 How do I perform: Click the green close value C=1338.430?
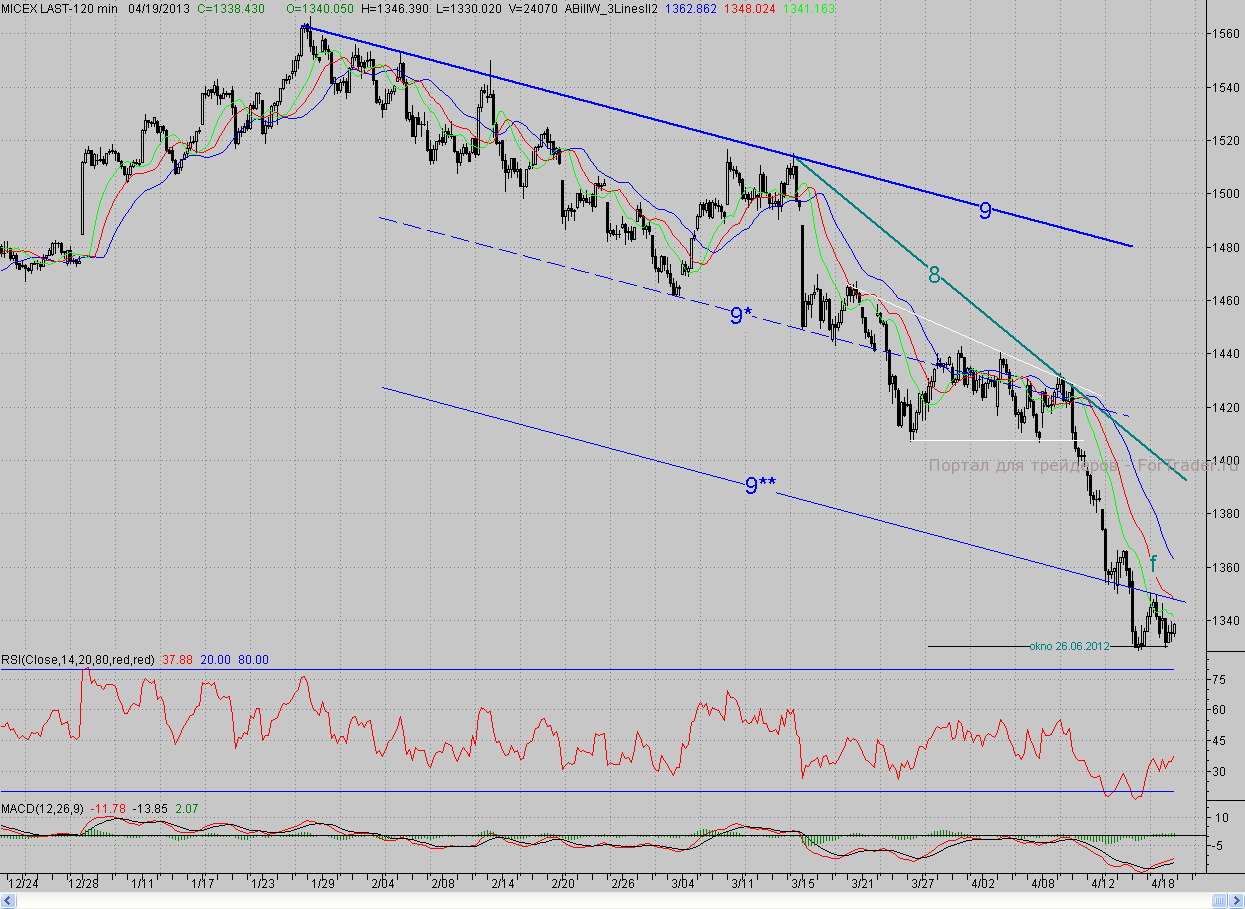(231, 8)
